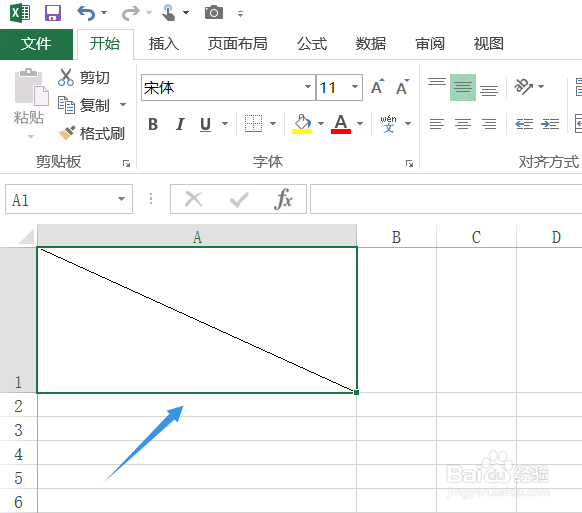Save the workbook with the floppy disk icon
The image size is (582, 513).
click(53, 13)
